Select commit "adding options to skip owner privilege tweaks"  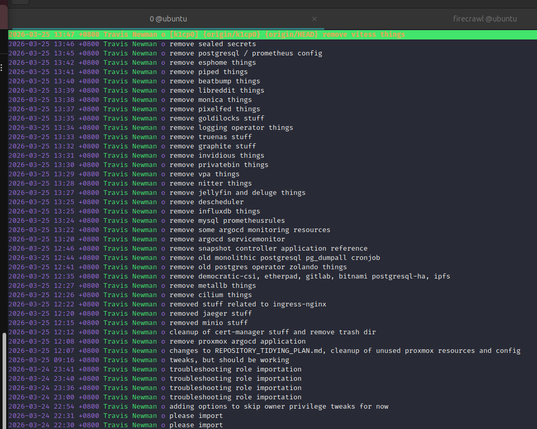(x=273, y=406)
